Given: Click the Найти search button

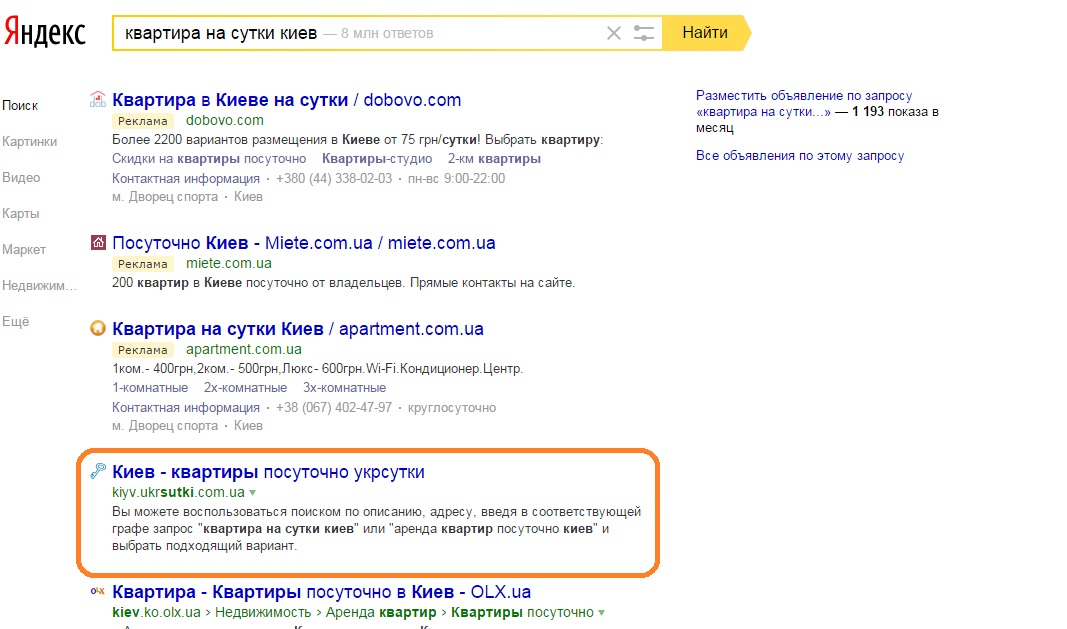Looking at the screenshot, I should tap(706, 33).
